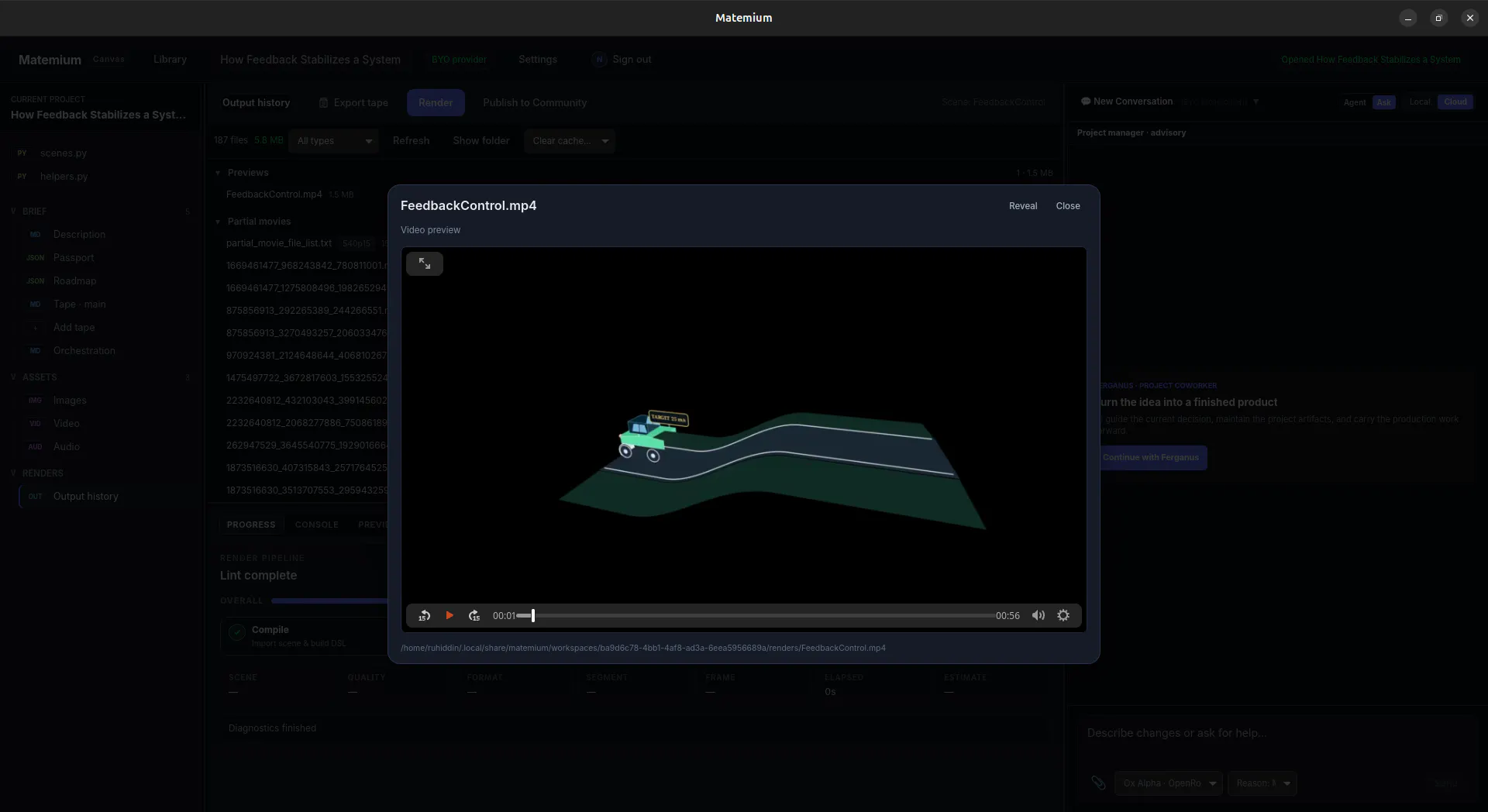
Task: Select Cloud execution mode
Action: (x=1455, y=101)
